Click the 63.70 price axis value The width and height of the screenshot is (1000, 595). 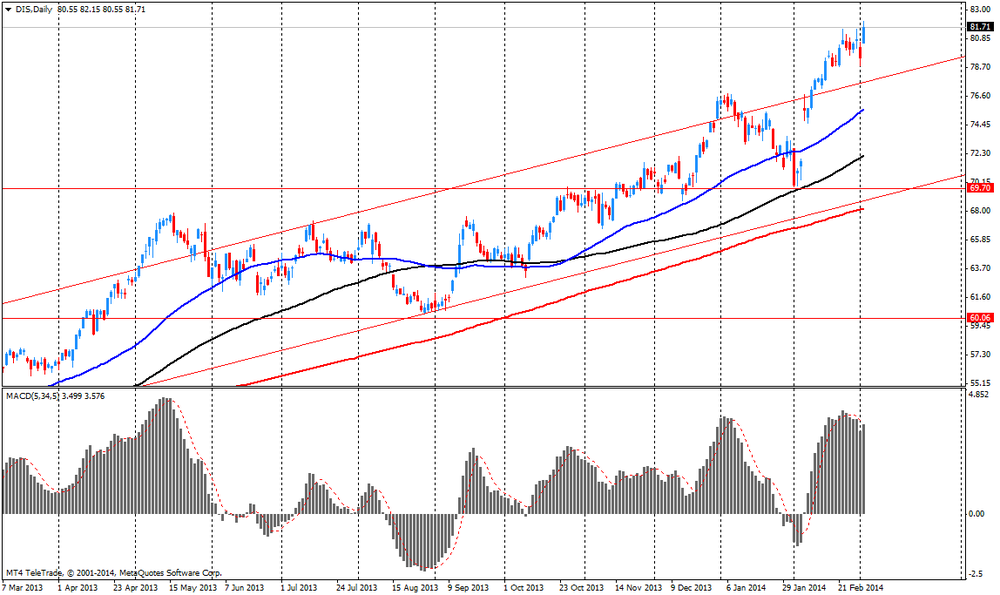[980, 268]
